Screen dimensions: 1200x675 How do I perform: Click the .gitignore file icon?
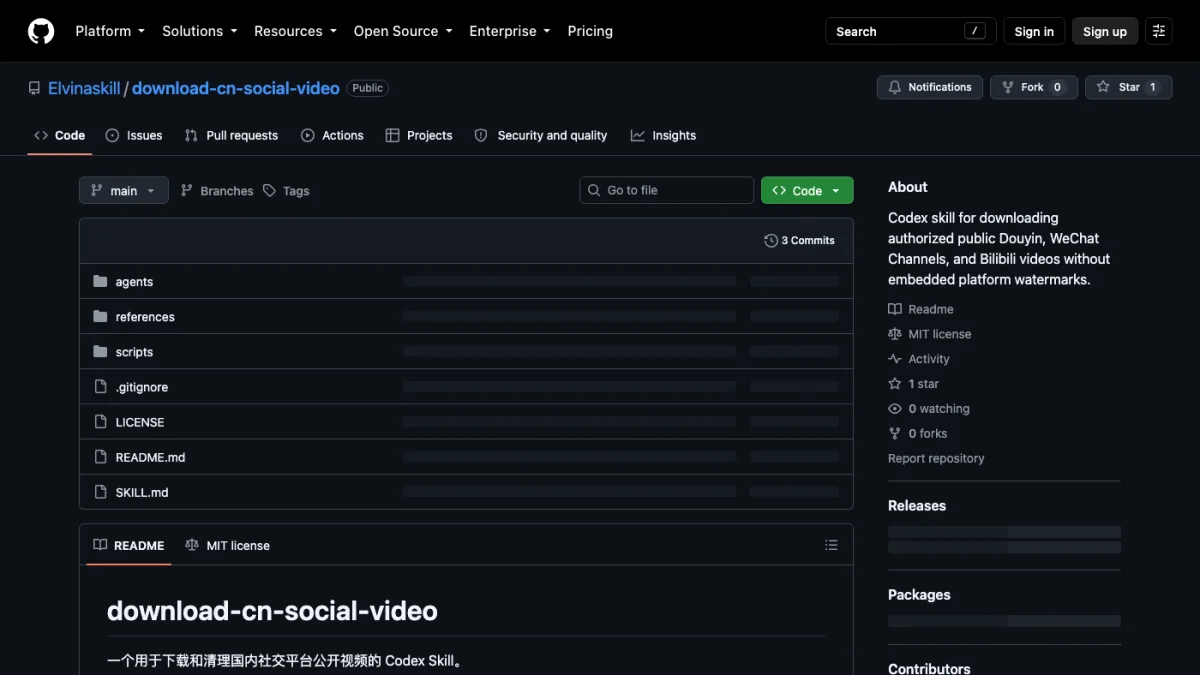click(x=100, y=386)
